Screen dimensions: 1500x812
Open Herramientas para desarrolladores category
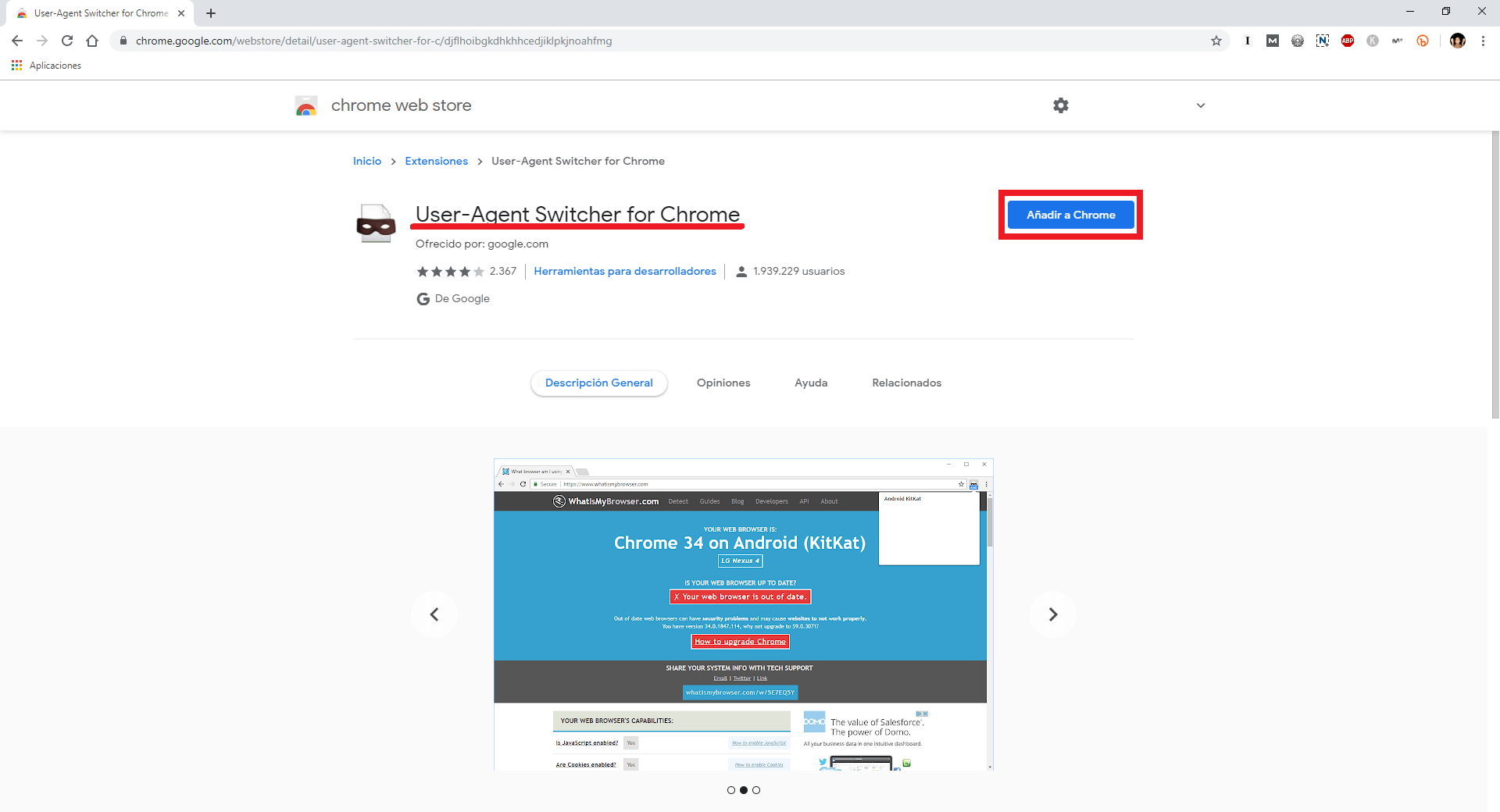click(x=625, y=271)
